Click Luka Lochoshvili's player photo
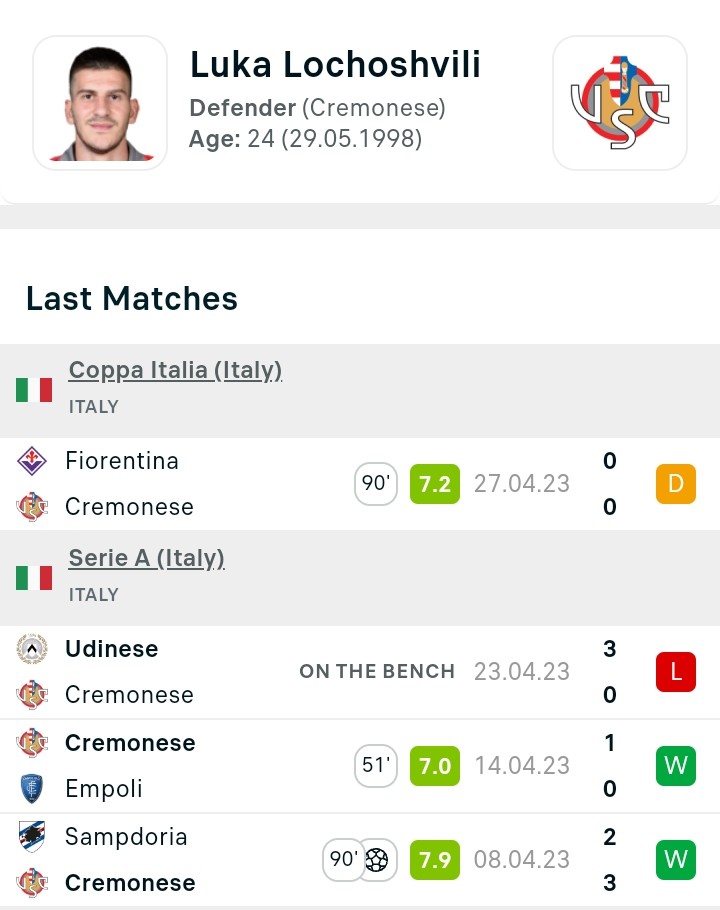720x910 pixels. point(100,103)
